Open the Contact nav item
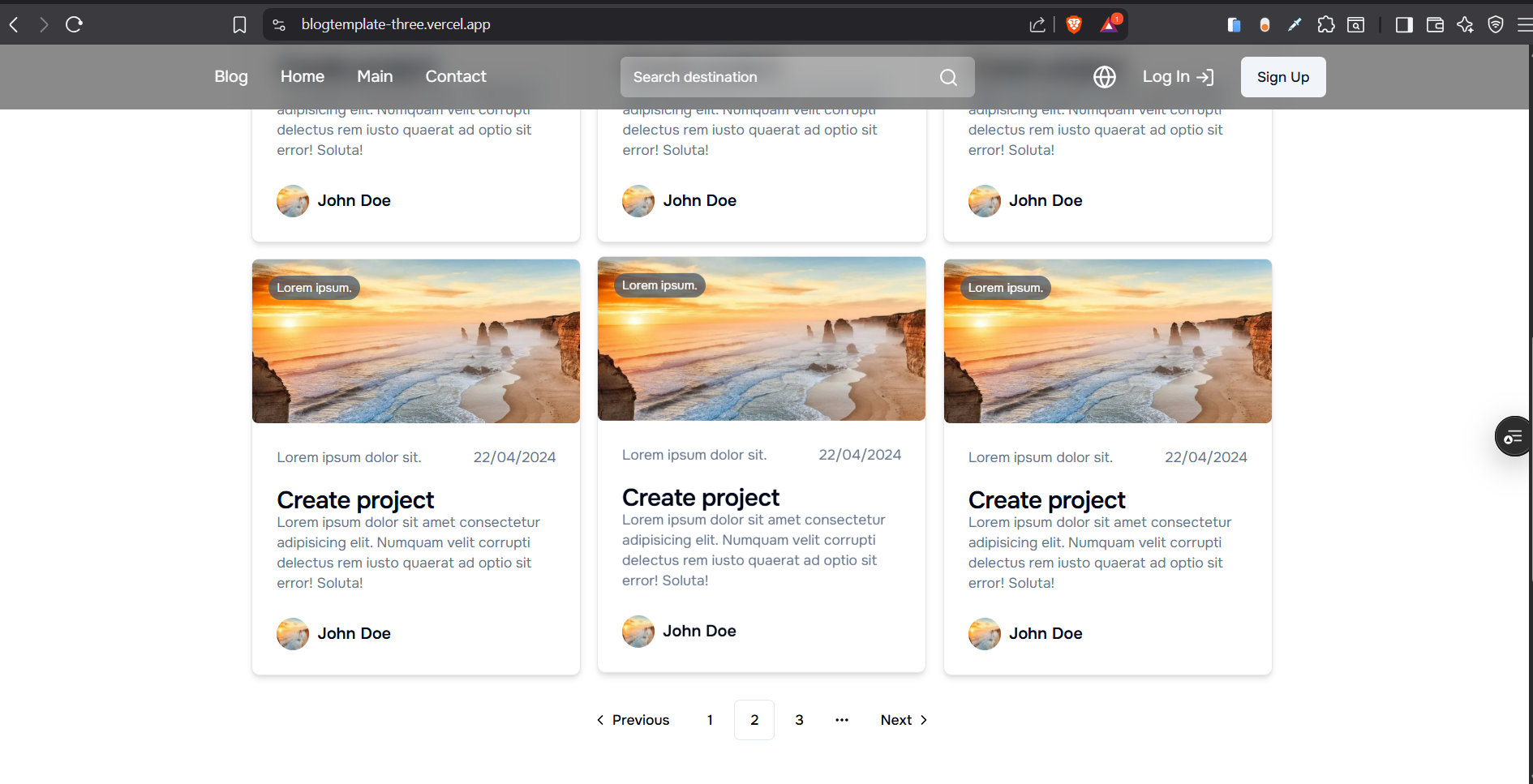1533x784 pixels. tap(456, 76)
